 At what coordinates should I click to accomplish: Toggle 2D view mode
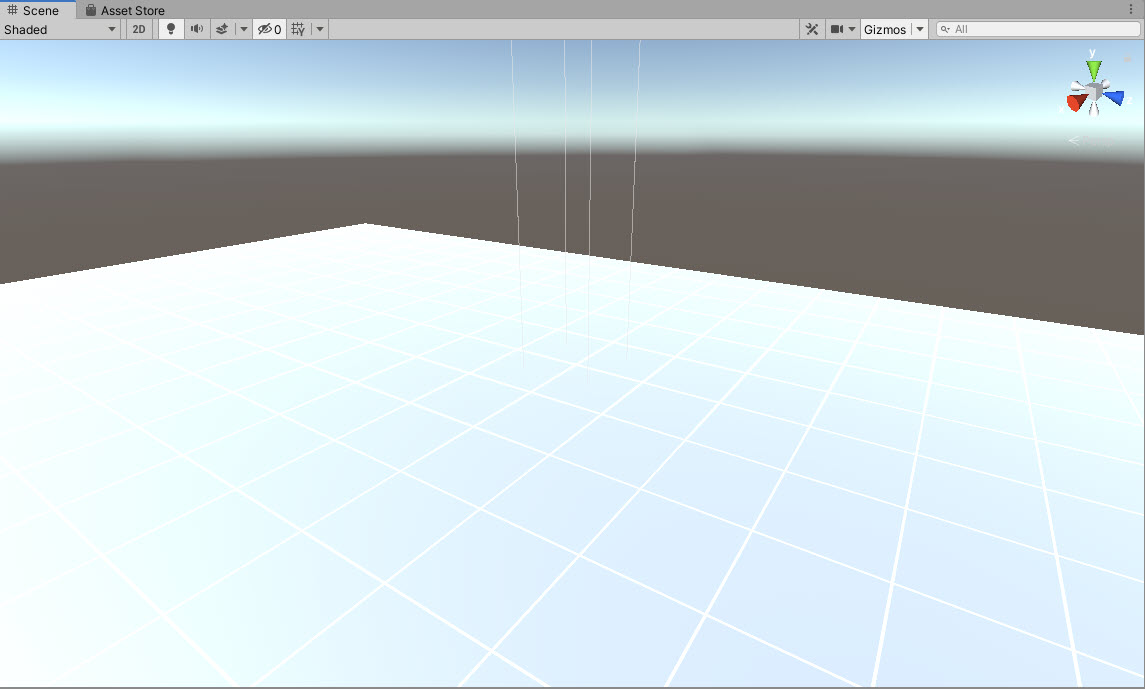(139, 29)
